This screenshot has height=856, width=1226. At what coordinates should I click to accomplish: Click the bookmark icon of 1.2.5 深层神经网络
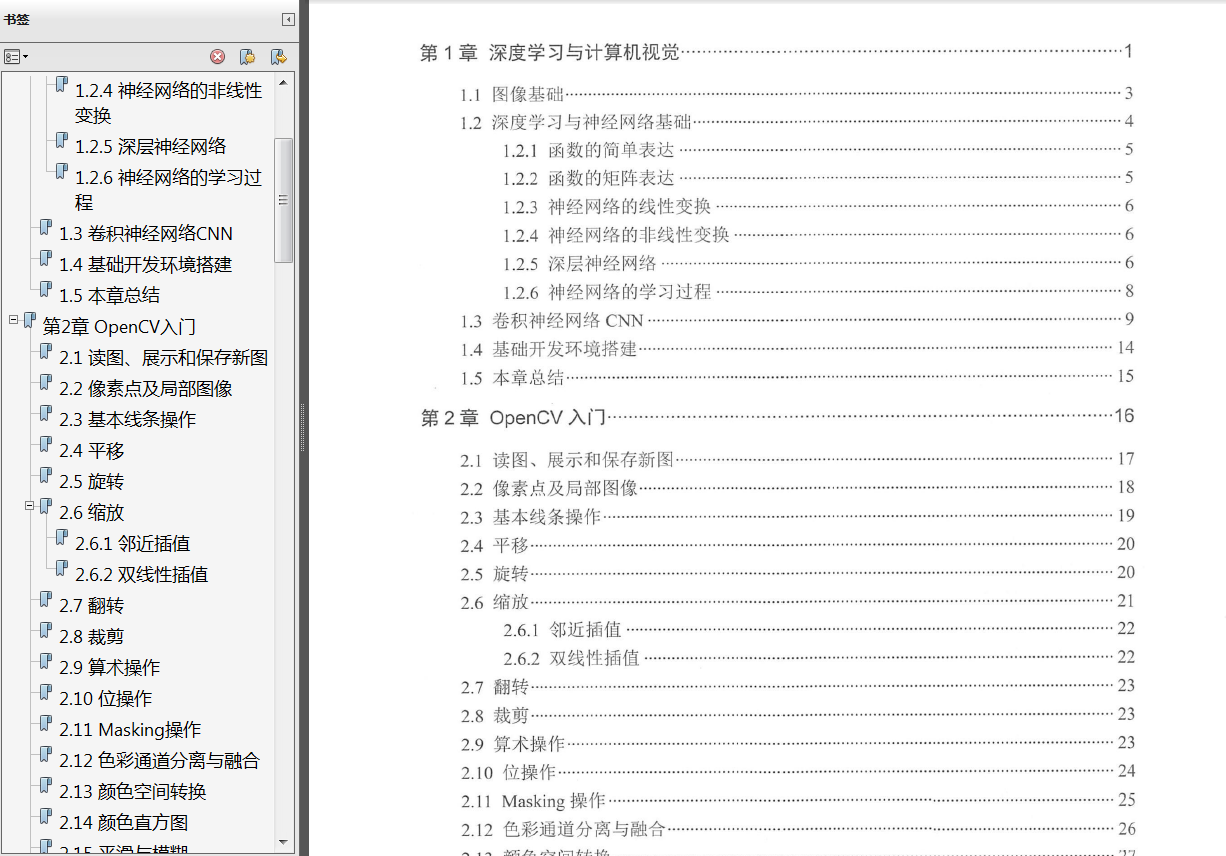(62, 141)
